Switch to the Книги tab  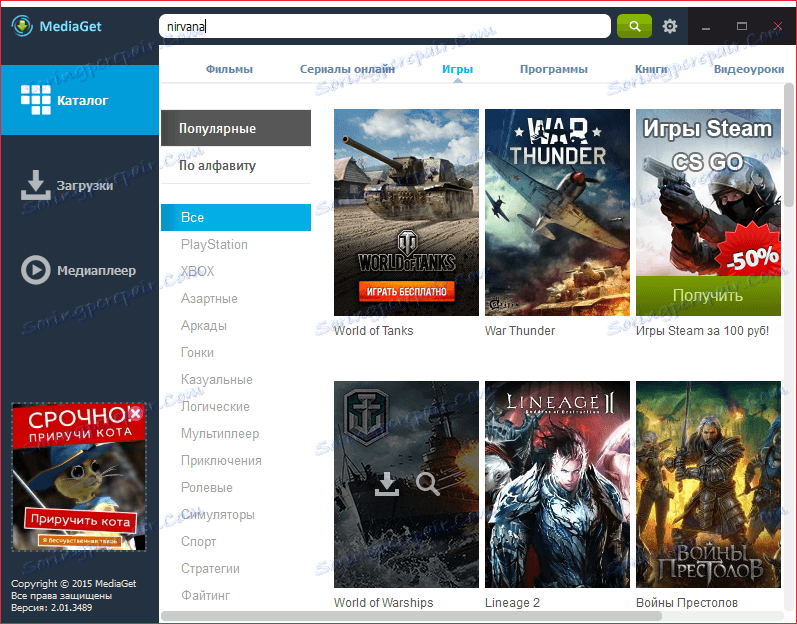(x=651, y=69)
